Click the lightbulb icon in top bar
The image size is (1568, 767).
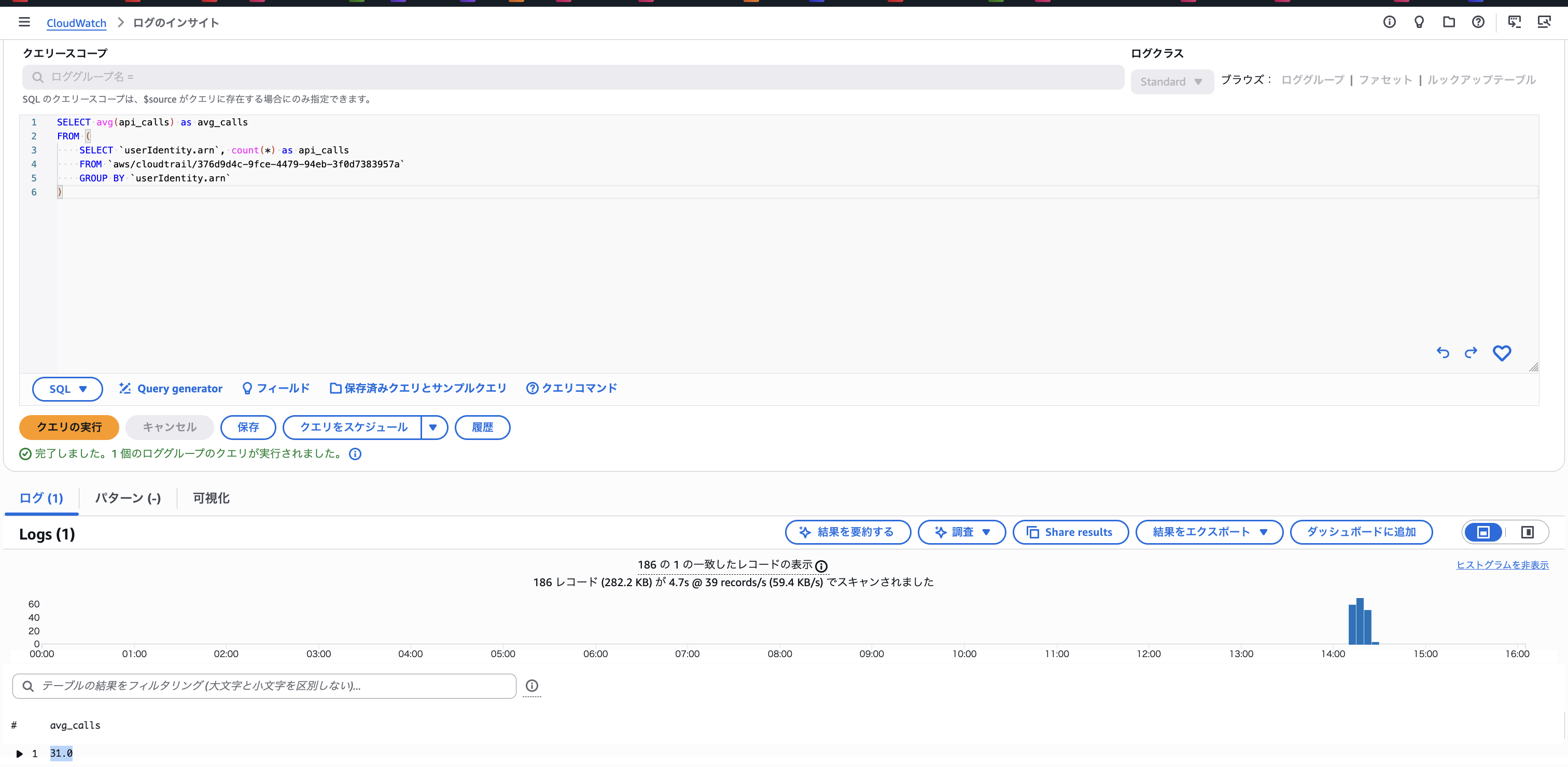point(1419,22)
